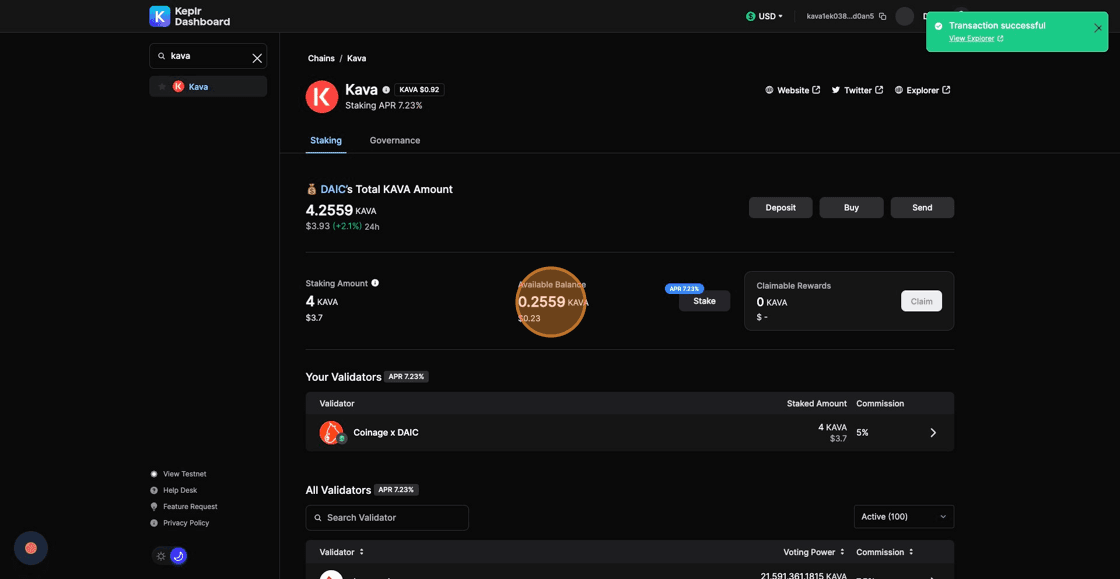
Task: Clear the kava search text
Action: tap(257, 58)
